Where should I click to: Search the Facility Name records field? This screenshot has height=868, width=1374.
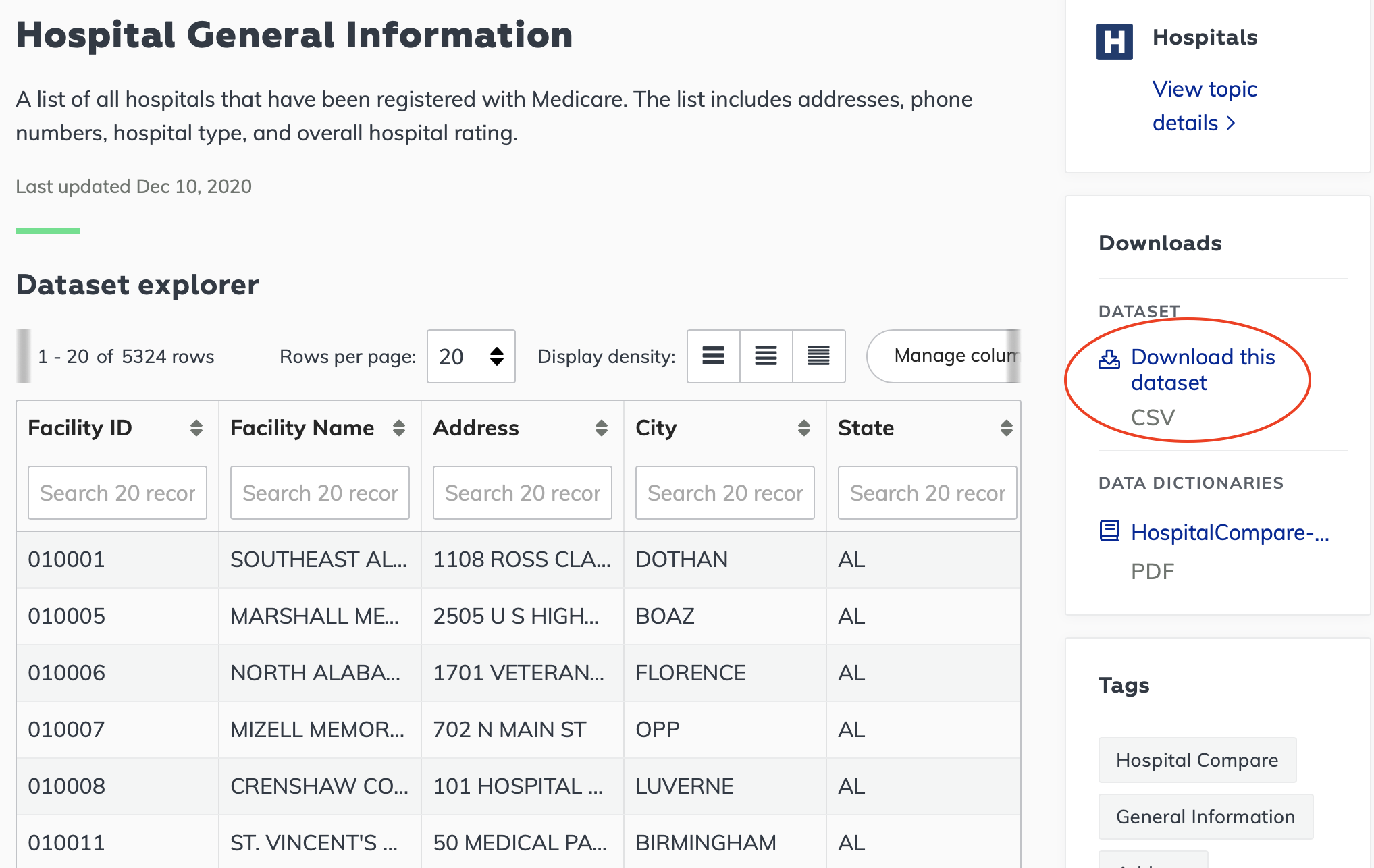320,492
